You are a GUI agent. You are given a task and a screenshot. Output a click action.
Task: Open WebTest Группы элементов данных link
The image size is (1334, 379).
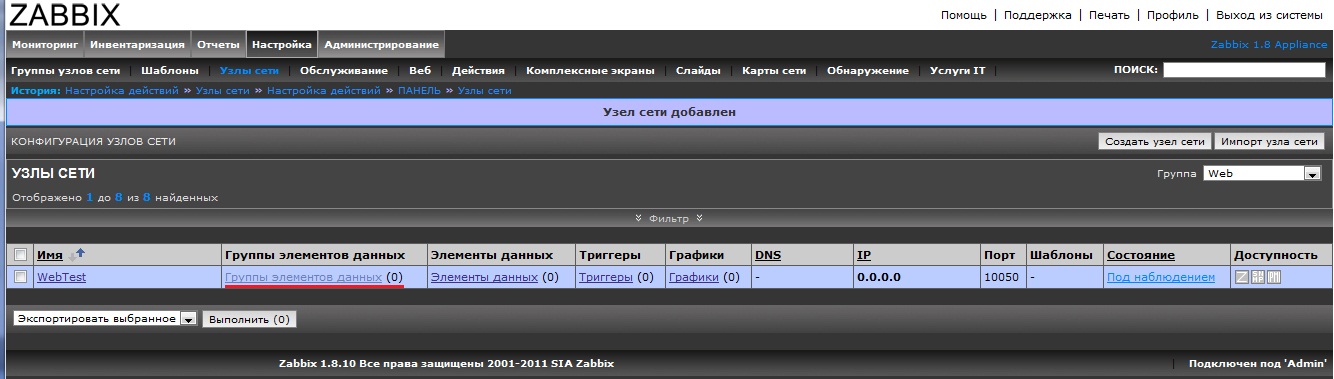coord(304,277)
